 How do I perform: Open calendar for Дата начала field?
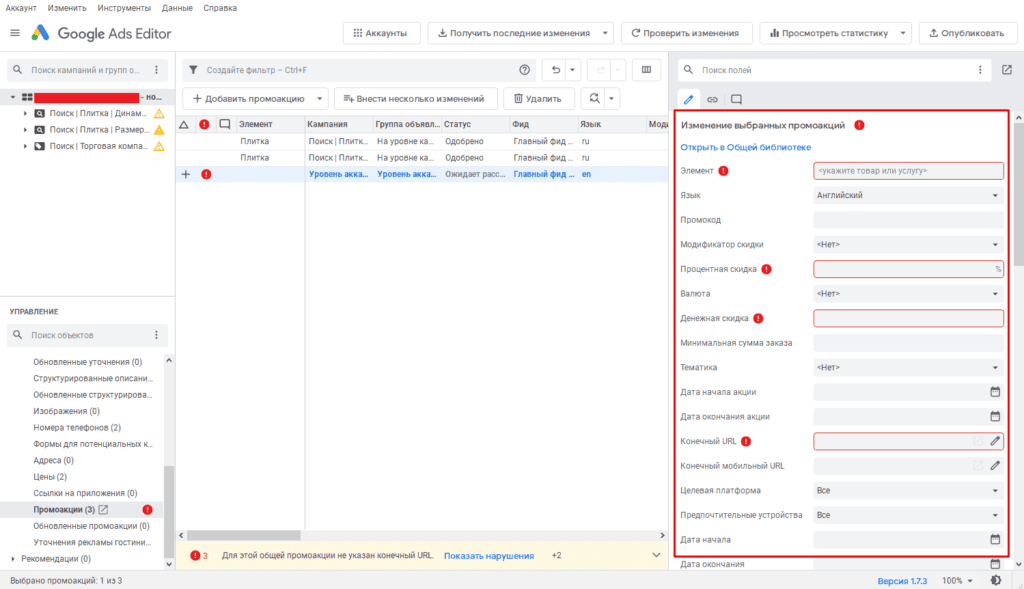[x=995, y=539]
